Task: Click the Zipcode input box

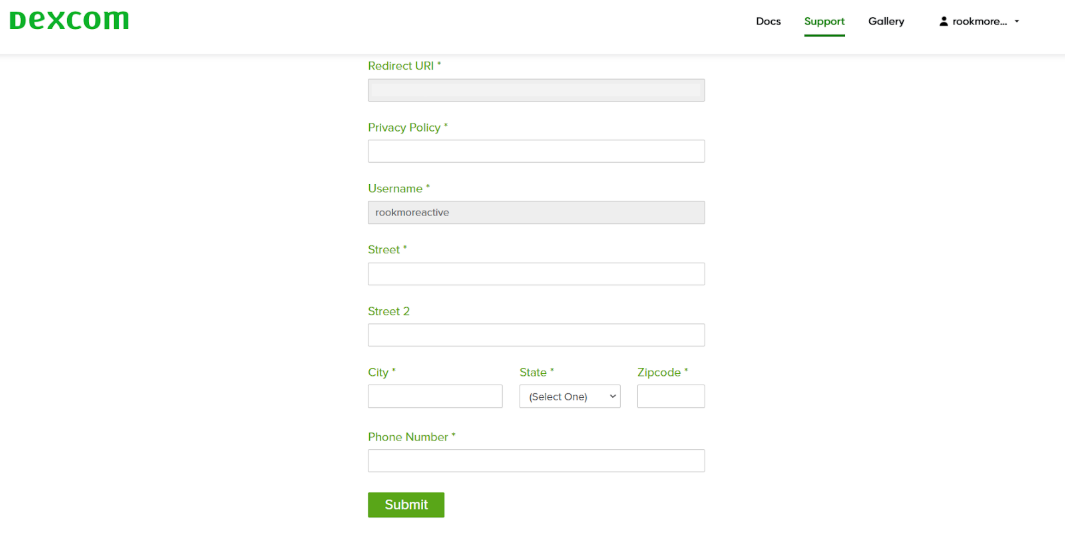Action: pos(670,396)
